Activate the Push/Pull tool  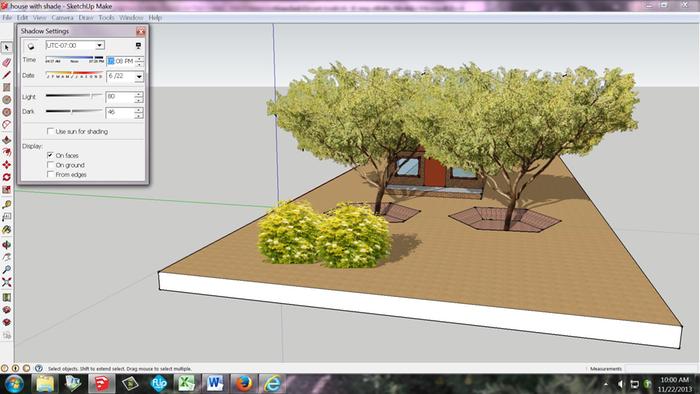(x=6, y=139)
